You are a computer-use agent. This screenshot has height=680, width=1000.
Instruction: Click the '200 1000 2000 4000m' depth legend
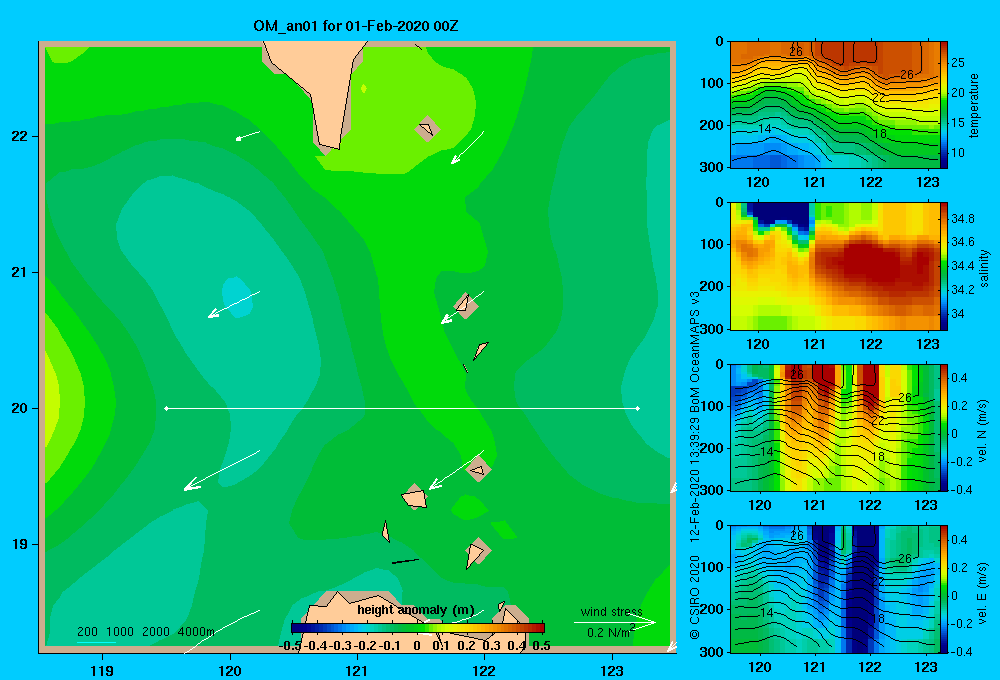pyautogui.click(x=145, y=632)
